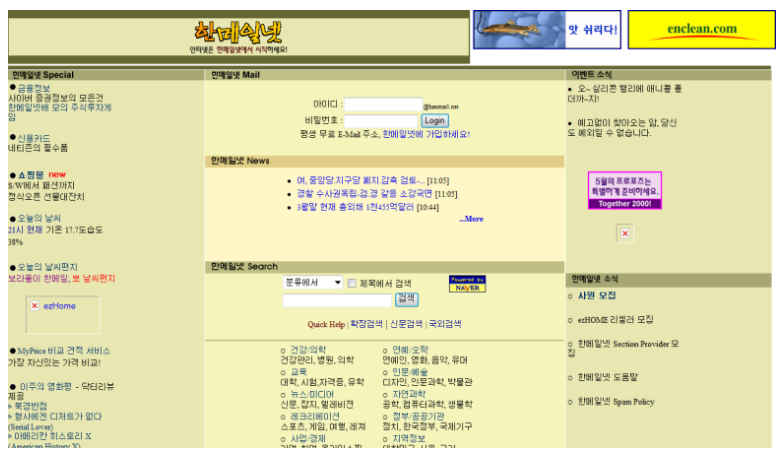Open the 'Section Provider 모집' notice

pyautogui.click(x=624, y=348)
